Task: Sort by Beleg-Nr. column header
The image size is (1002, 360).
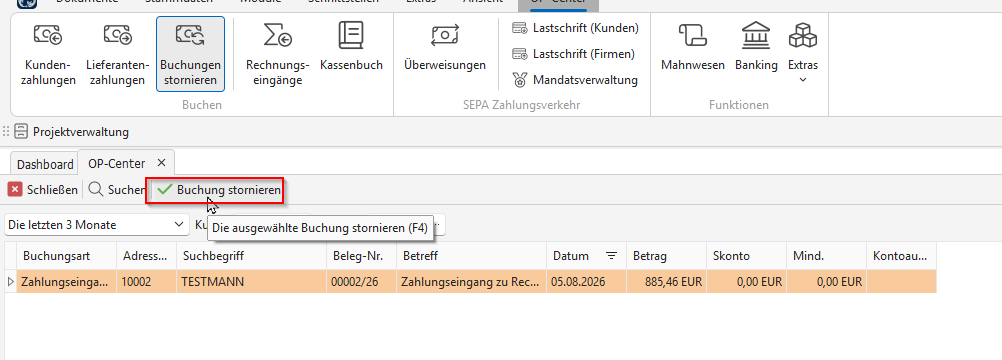Action: [361, 256]
